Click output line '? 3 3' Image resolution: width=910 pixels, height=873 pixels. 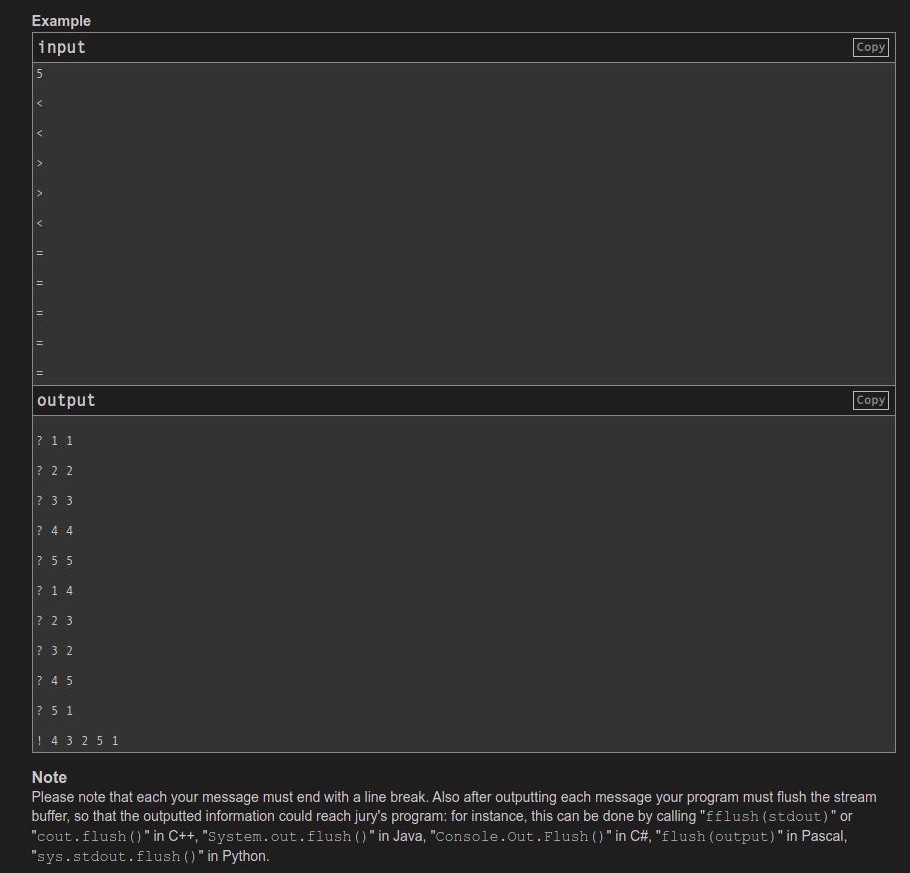[55, 501]
